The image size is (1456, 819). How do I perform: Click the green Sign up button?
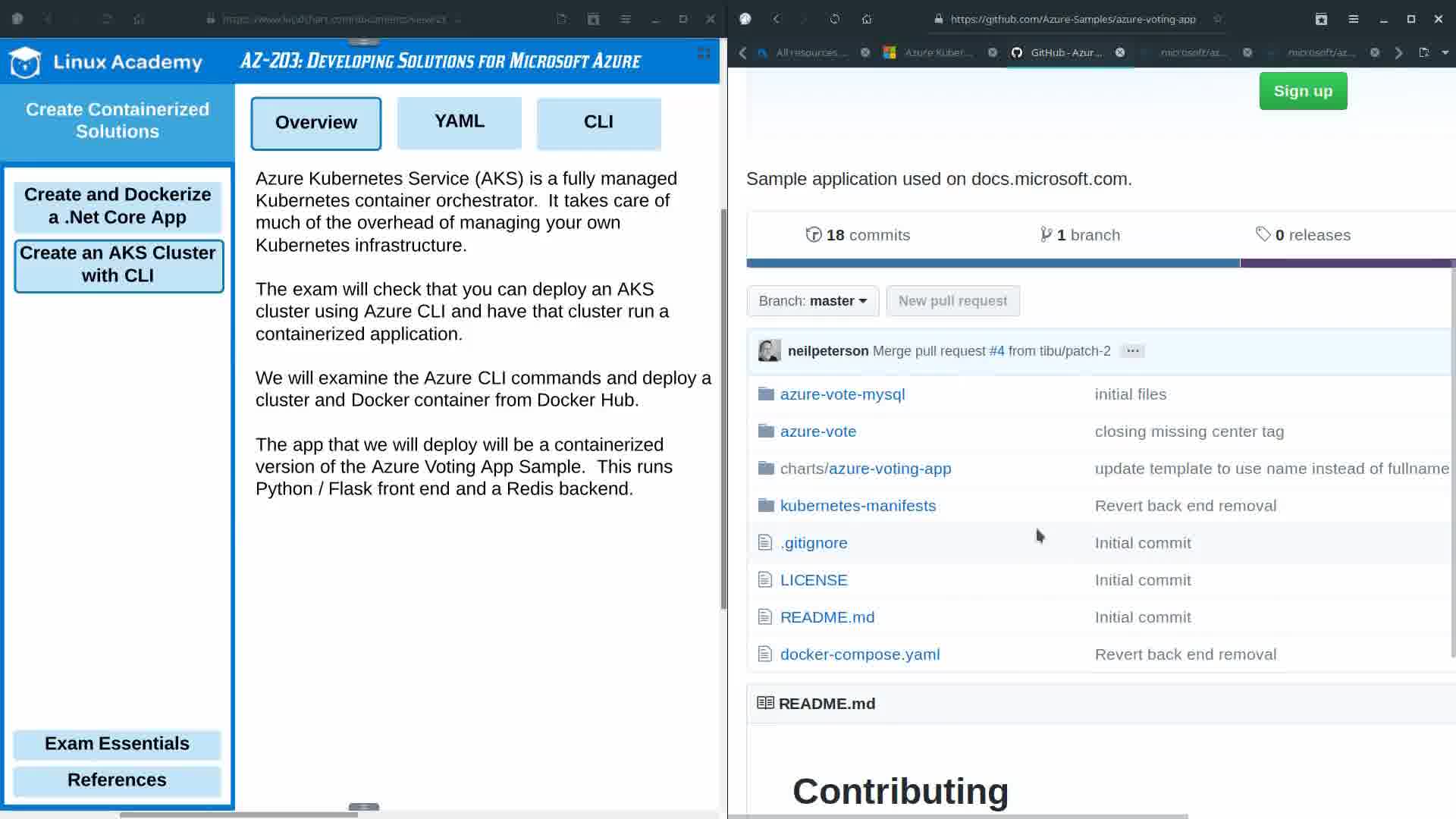pyautogui.click(x=1302, y=91)
